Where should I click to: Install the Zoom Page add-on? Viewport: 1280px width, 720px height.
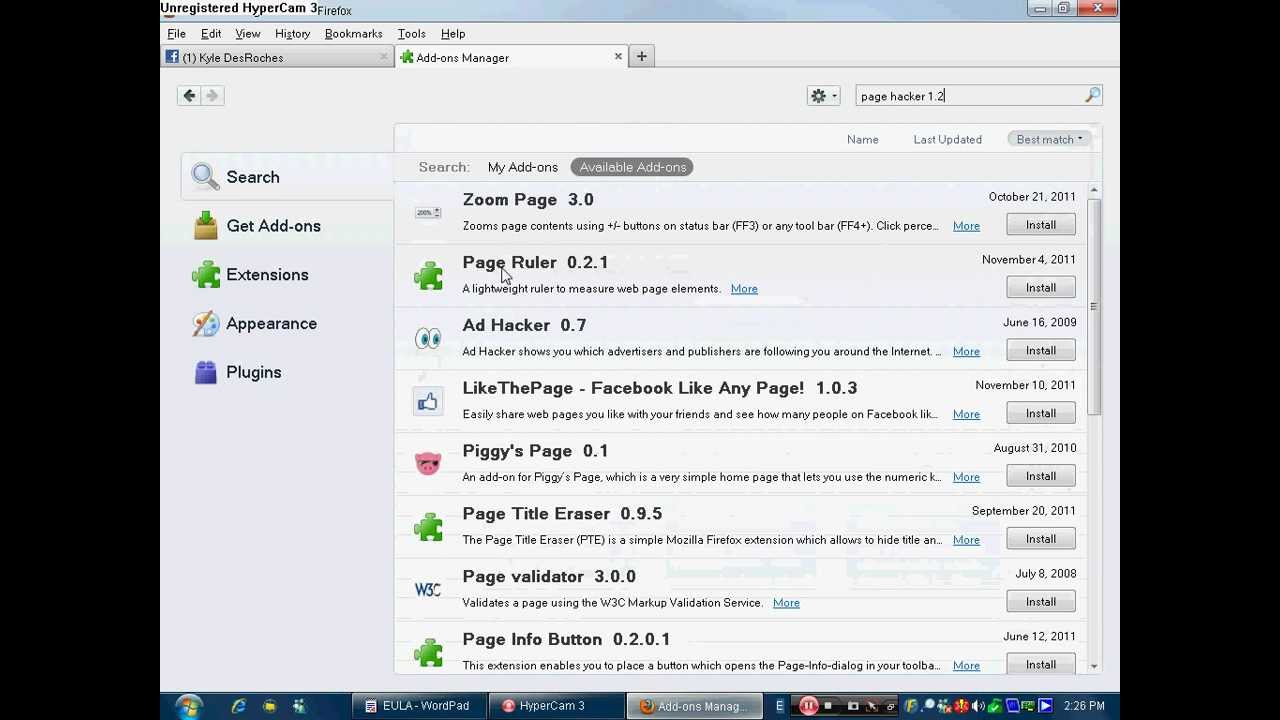click(x=1040, y=225)
